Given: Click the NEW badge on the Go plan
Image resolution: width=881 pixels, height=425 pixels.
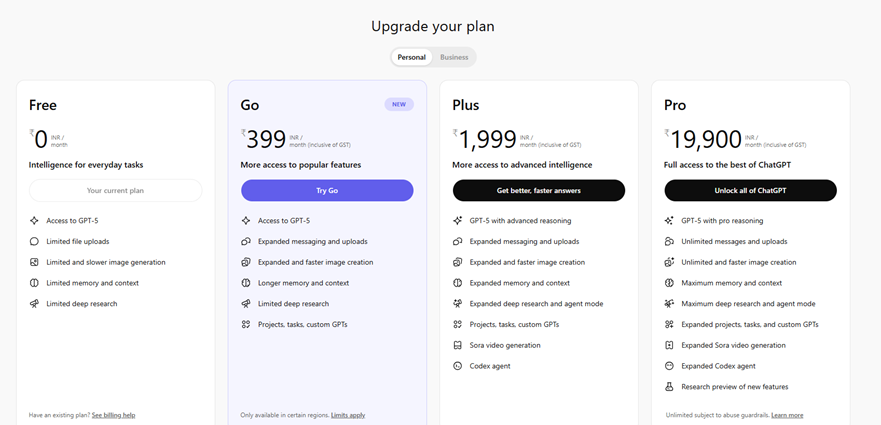Looking at the screenshot, I should pyautogui.click(x=399, y=104).
